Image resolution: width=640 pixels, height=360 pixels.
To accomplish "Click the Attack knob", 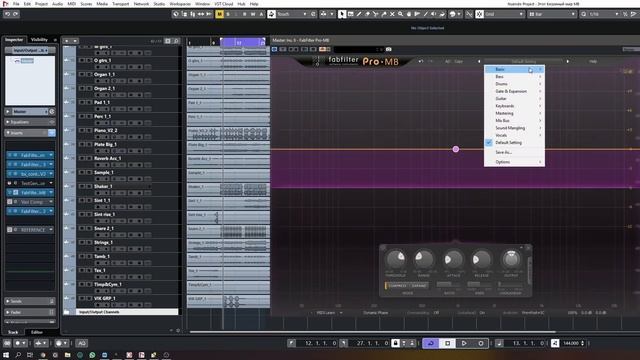I will [x=453, y=259].
